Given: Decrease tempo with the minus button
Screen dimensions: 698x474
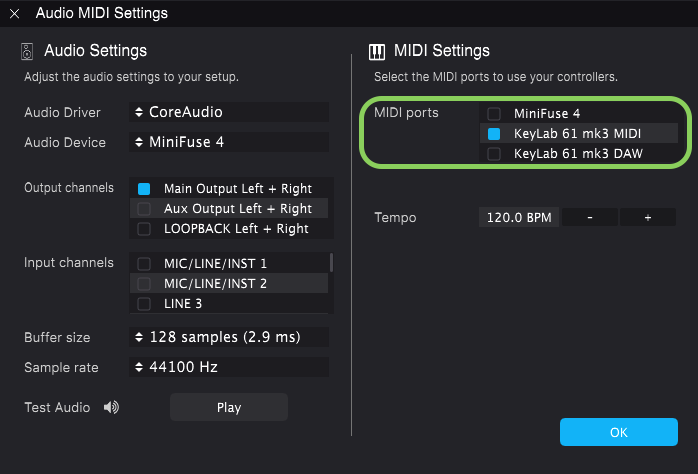Looking at the screenshot, I should pos(590,218).
